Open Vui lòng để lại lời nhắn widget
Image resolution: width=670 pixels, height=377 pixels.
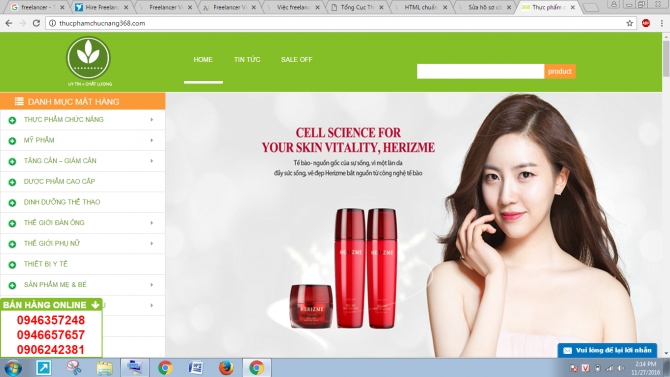(x=607, y=350)
